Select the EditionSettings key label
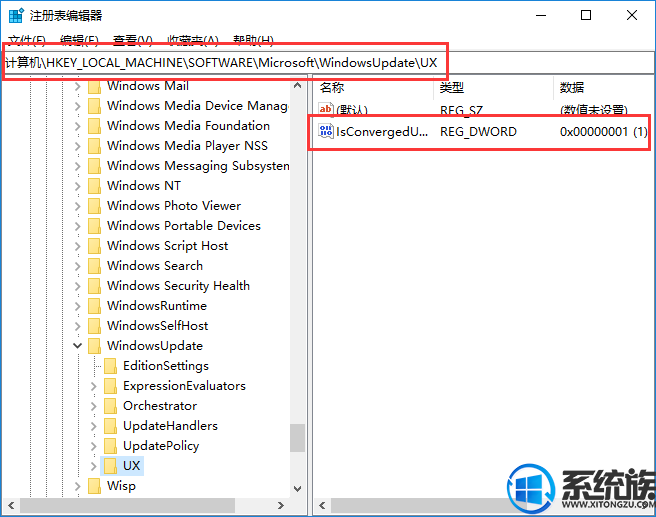This screenshot has height=517, width=656. click(166, 366)
